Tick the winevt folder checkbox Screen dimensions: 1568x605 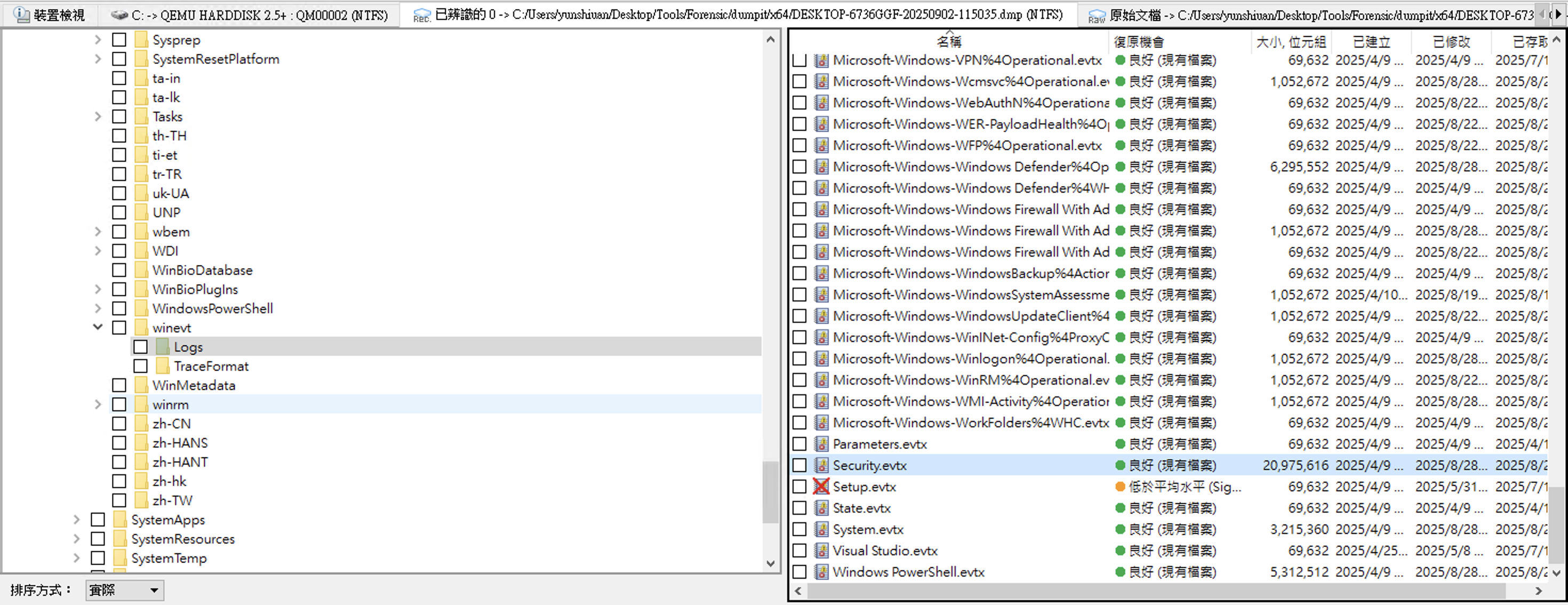(119, 328)
